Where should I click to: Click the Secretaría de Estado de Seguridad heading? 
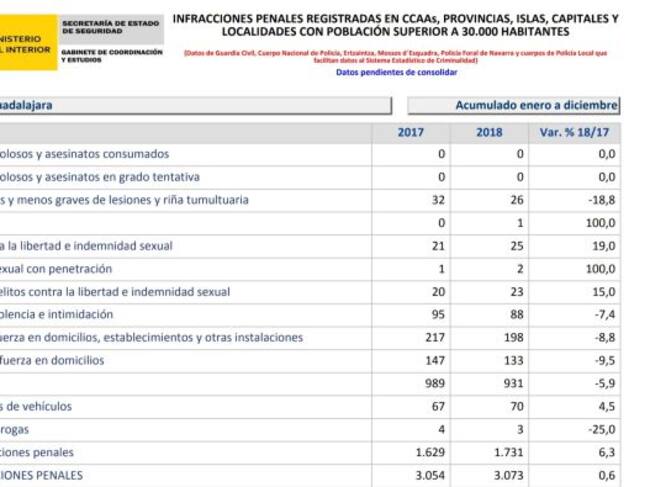tap(111, 26)
